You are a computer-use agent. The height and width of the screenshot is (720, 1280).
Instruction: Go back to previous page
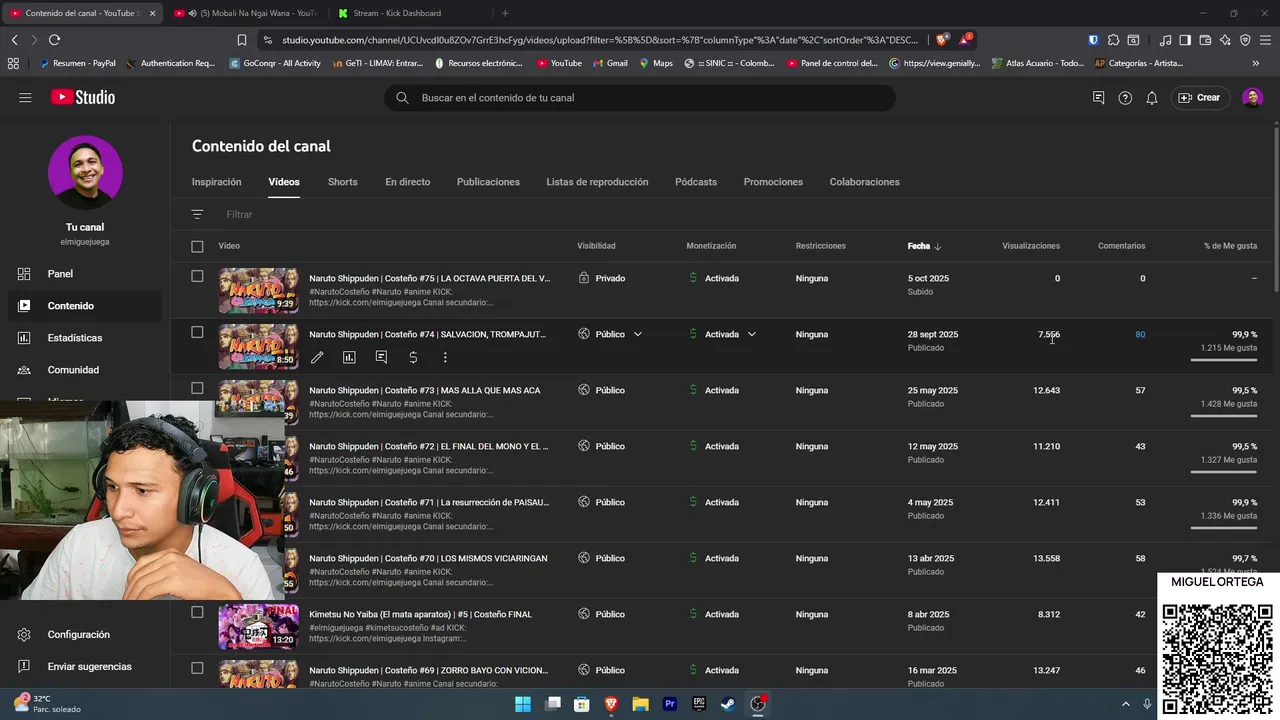pos(14,40)
